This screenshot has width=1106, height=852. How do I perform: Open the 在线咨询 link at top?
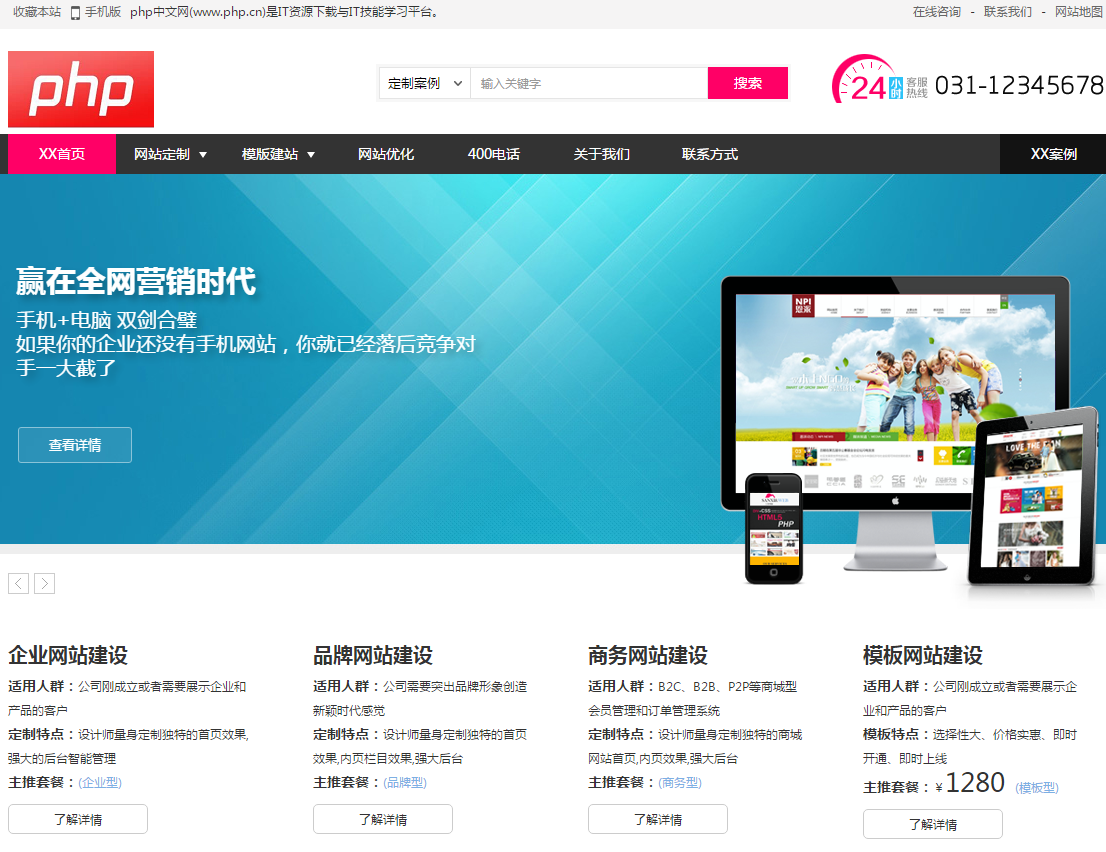936,12
